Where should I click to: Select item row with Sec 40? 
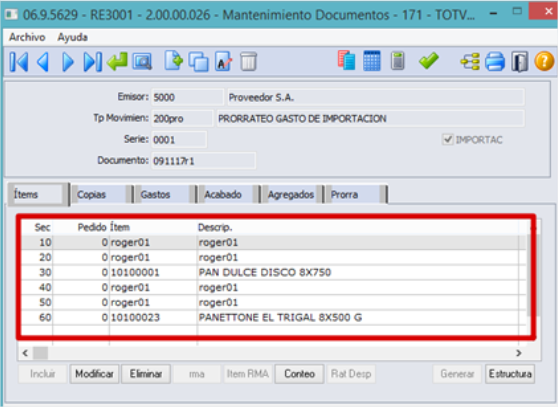pos(273,287)
